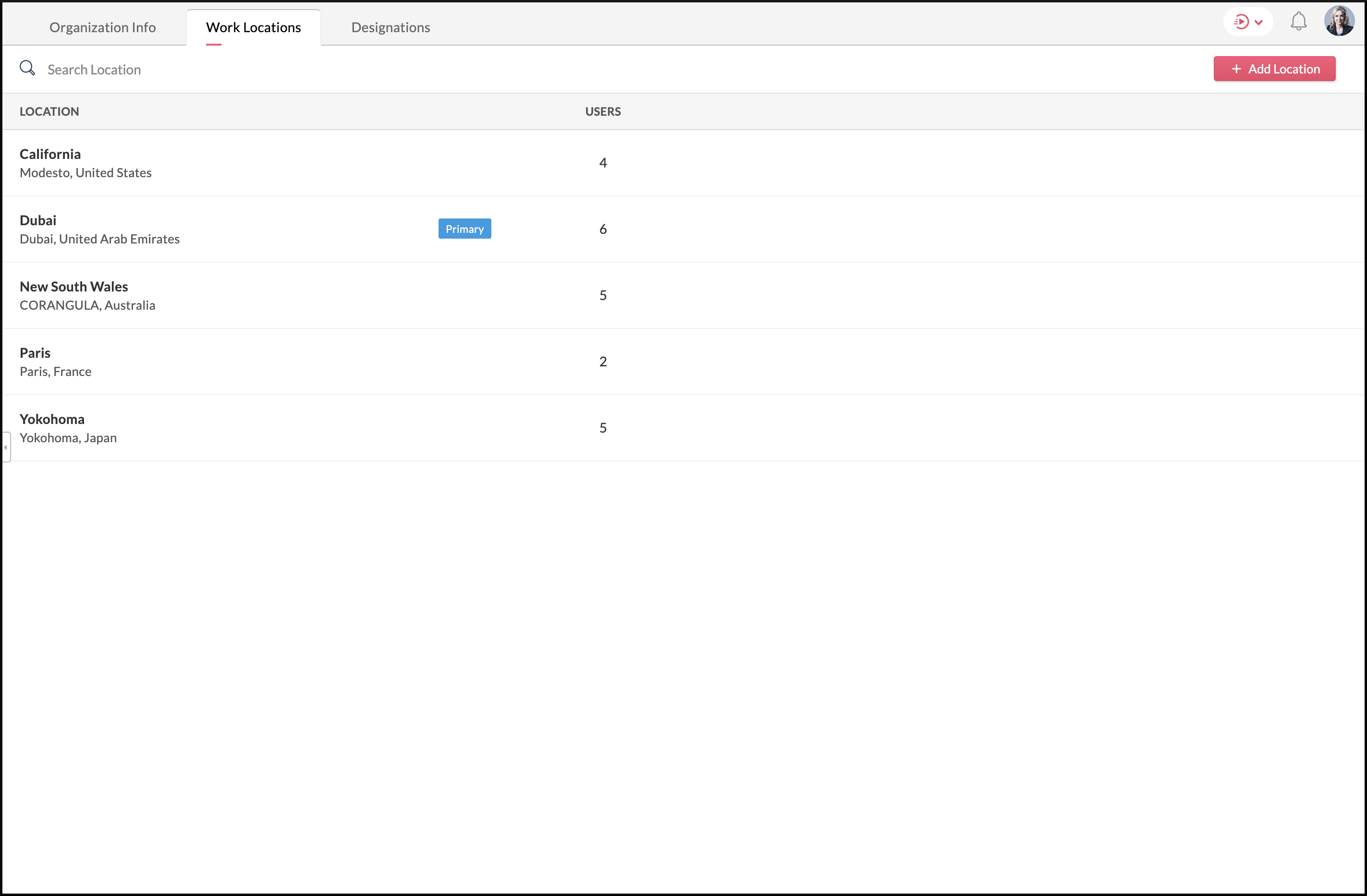Select the Work Locations tab

253,27
